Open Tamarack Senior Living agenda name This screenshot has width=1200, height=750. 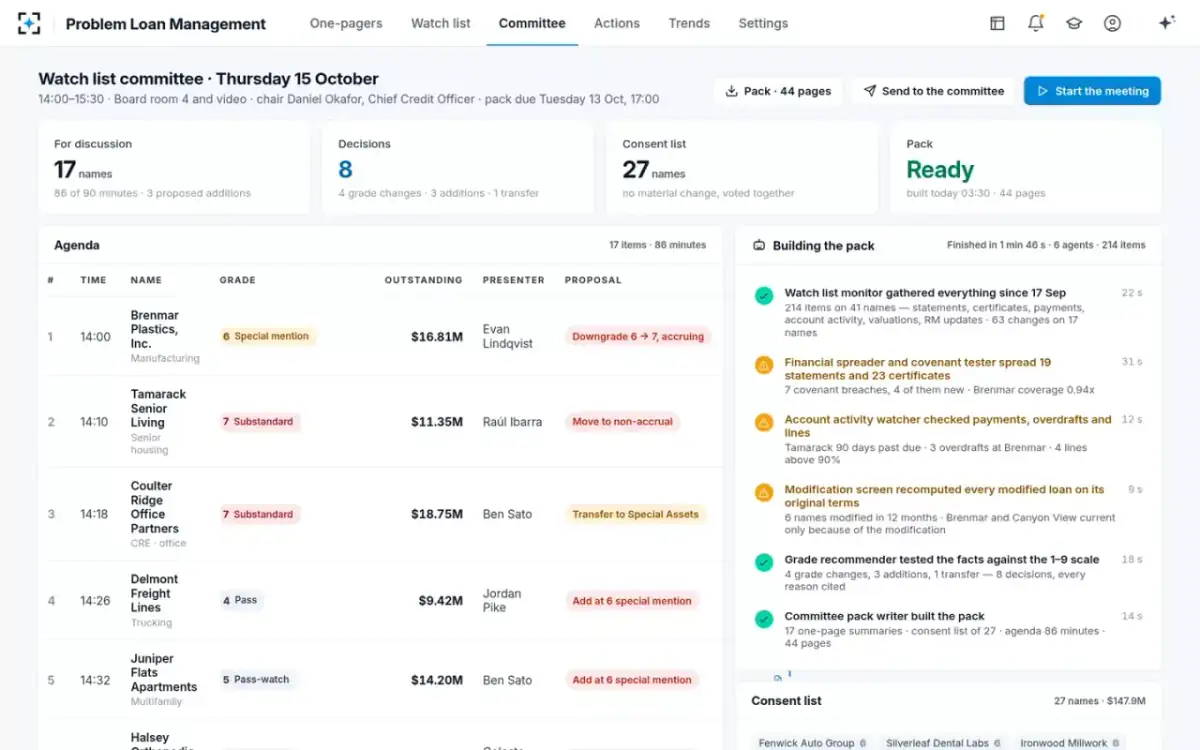(159, 408)
